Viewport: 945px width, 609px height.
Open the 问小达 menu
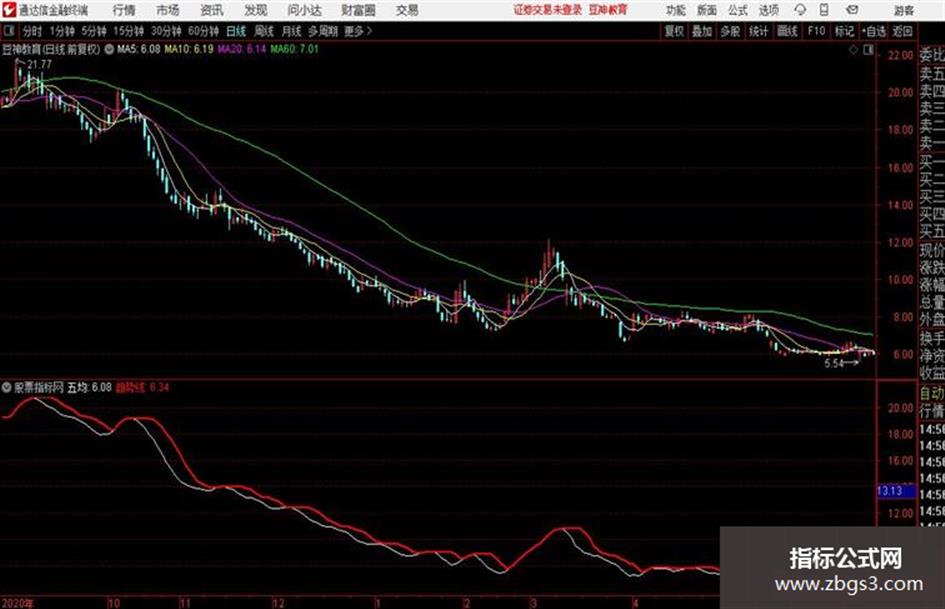coord(304,10)
